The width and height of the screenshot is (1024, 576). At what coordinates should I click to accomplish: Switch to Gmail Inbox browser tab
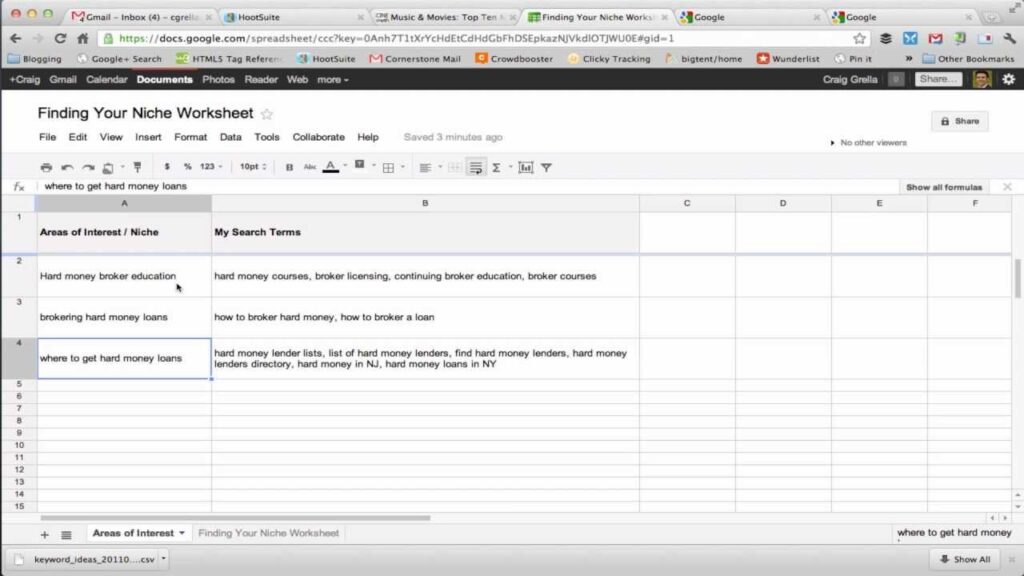[x=141, y=17]
